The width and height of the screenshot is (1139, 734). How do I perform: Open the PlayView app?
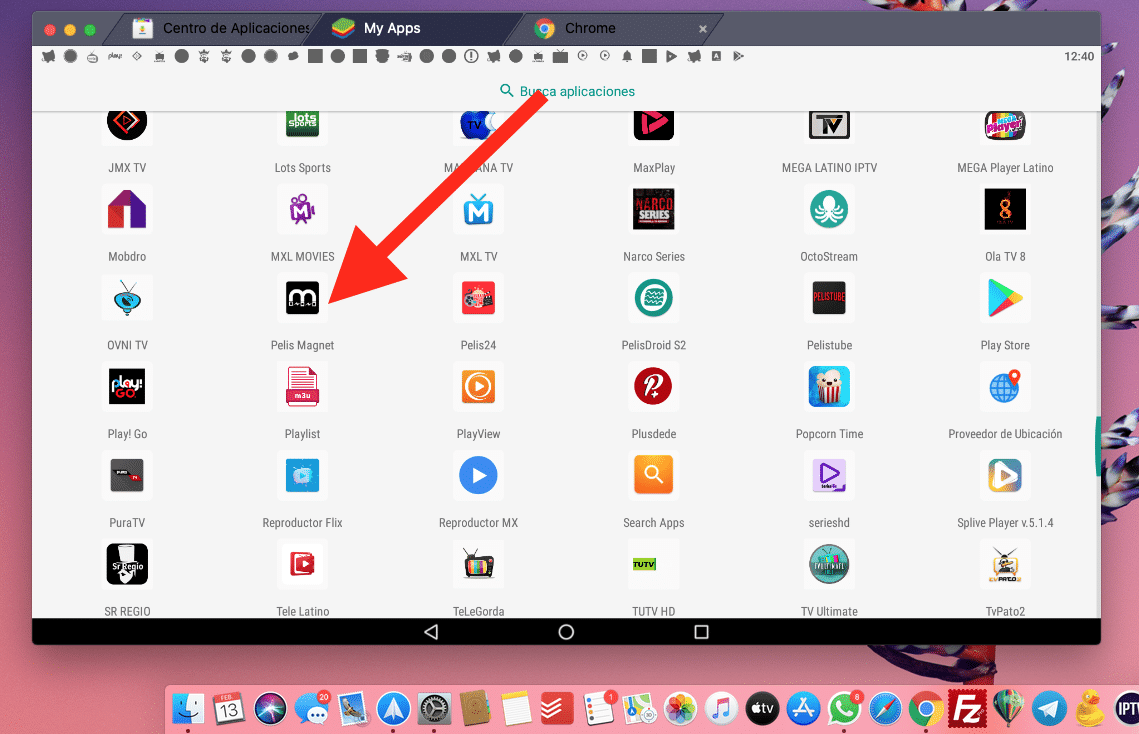point(478,387)
